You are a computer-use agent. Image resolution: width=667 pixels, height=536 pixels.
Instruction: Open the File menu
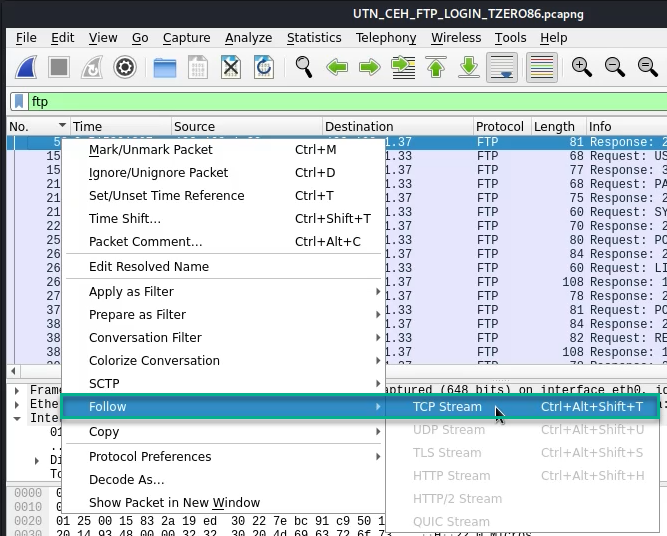tap(26, 38)
